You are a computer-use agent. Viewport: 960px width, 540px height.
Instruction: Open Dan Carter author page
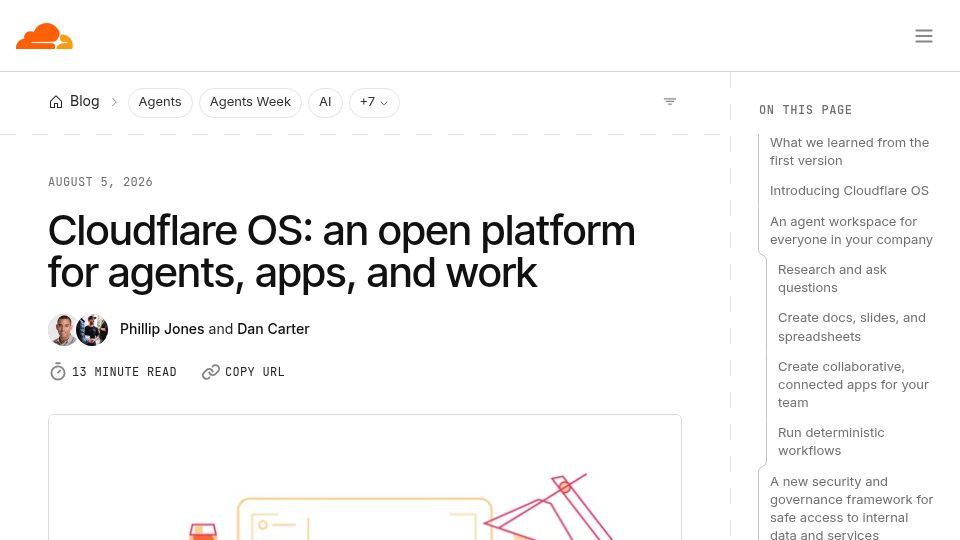[273, 329]
